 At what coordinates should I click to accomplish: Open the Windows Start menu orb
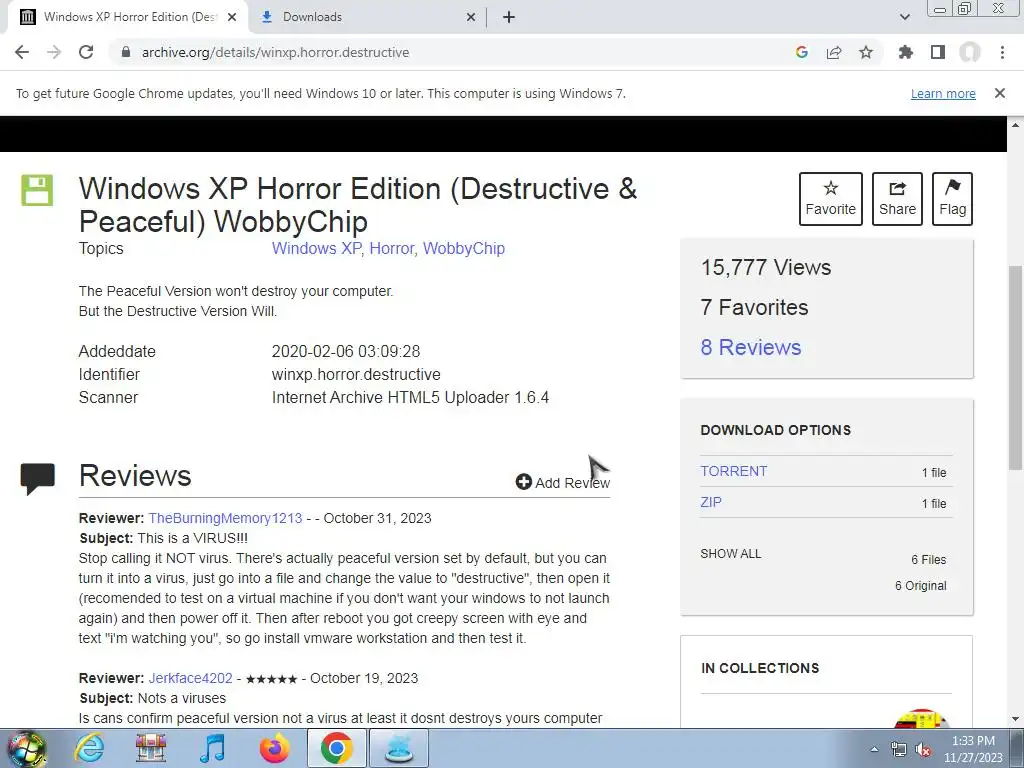[27, 748]
